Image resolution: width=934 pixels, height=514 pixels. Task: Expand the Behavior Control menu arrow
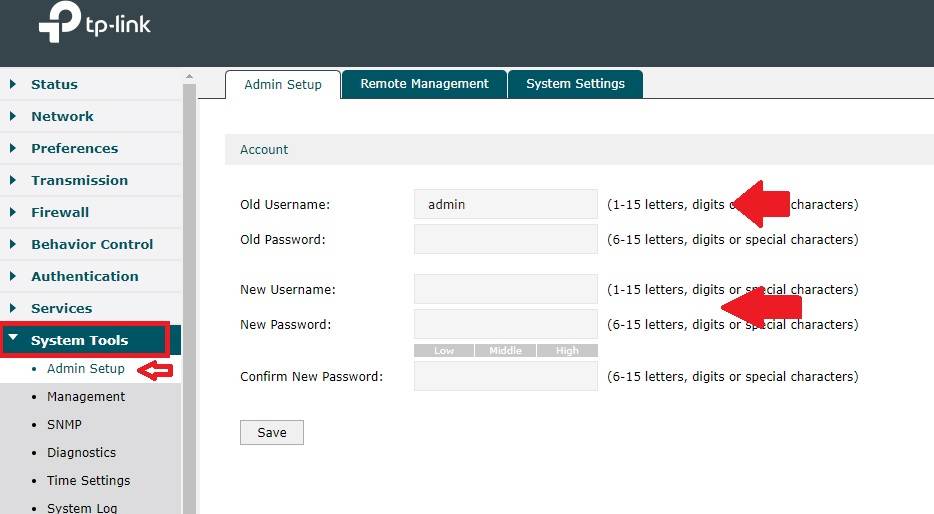tap(13, 244)
